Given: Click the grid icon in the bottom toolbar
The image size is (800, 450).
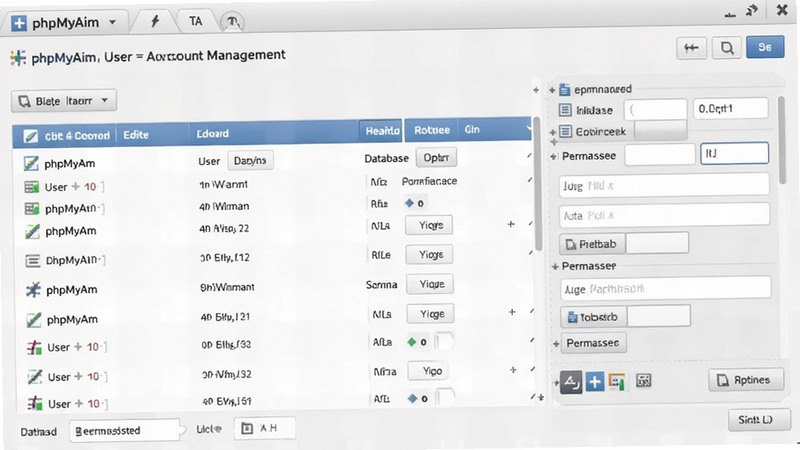Looking at the screenshot, I should pos(644,381).
